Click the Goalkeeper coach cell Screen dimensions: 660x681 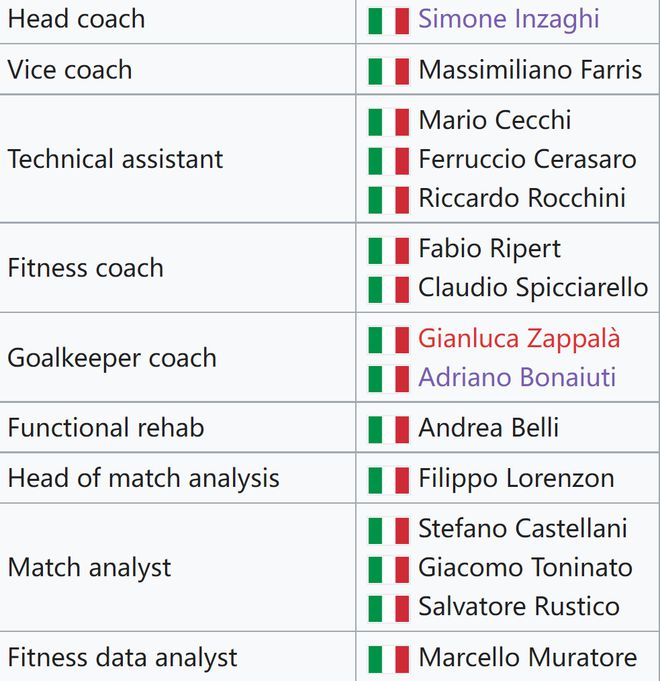click(x=112, y=358)
